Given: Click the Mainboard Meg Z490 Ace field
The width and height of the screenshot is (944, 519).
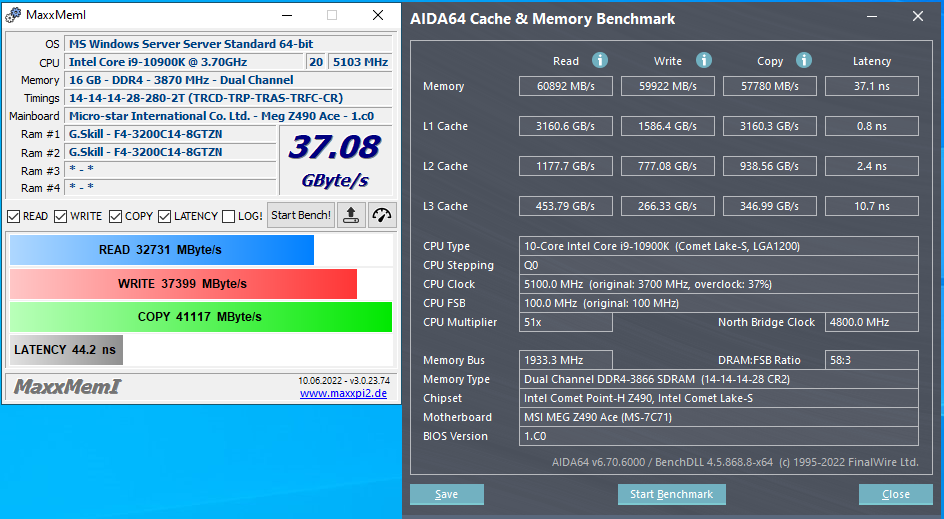Looking at the screenshot, I should point(228,116).
